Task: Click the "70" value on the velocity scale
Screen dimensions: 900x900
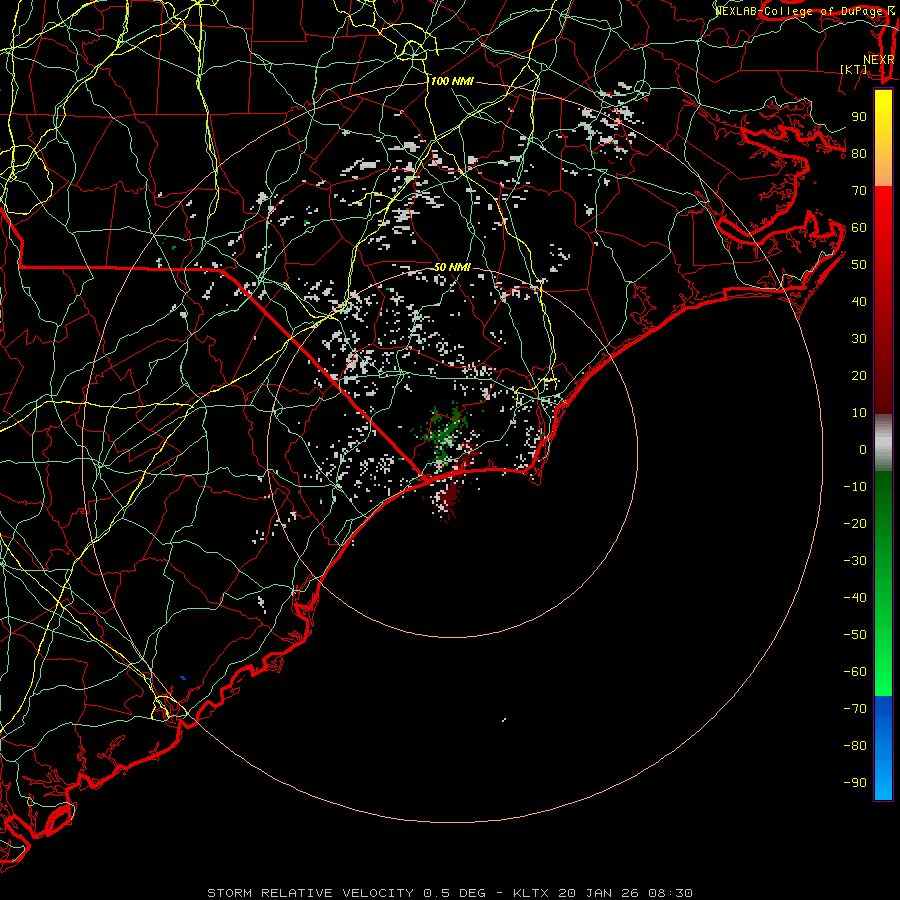Action: point(859,191)
